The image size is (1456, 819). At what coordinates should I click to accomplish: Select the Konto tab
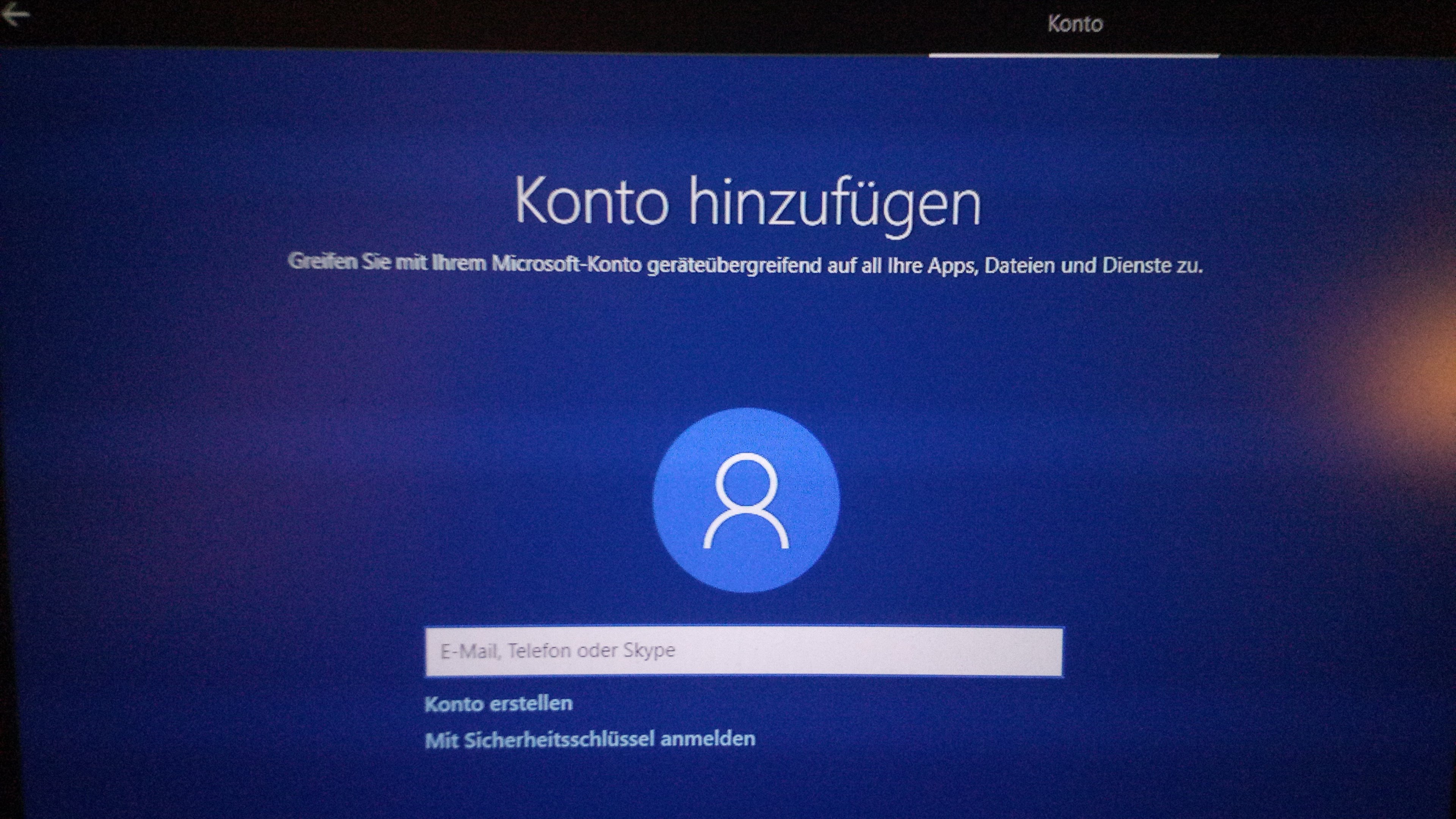[1075, 24]
